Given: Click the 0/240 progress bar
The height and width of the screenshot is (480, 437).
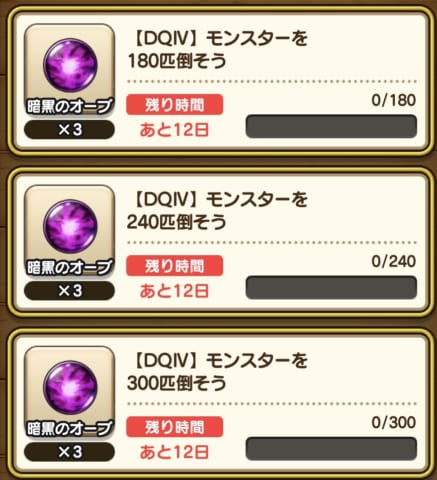Looking at the screenshot, I should point(331,287).
